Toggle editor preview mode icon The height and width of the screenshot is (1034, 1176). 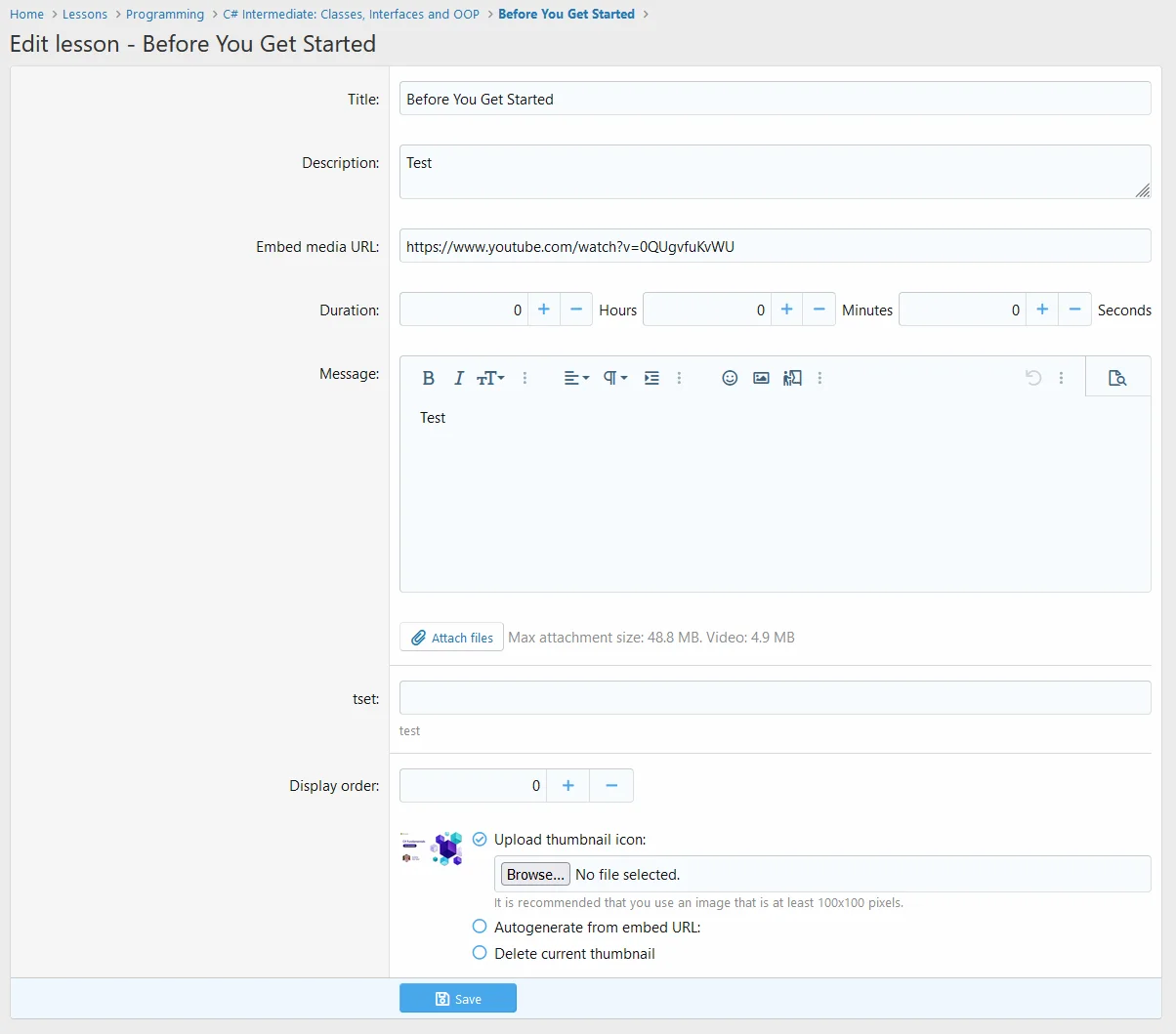1117,378
